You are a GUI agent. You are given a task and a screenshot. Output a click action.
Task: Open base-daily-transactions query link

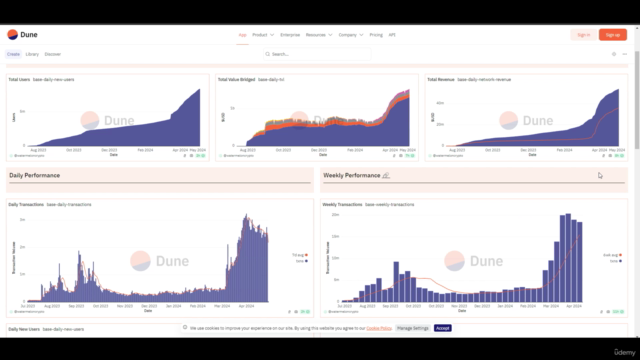click(69, 204)
